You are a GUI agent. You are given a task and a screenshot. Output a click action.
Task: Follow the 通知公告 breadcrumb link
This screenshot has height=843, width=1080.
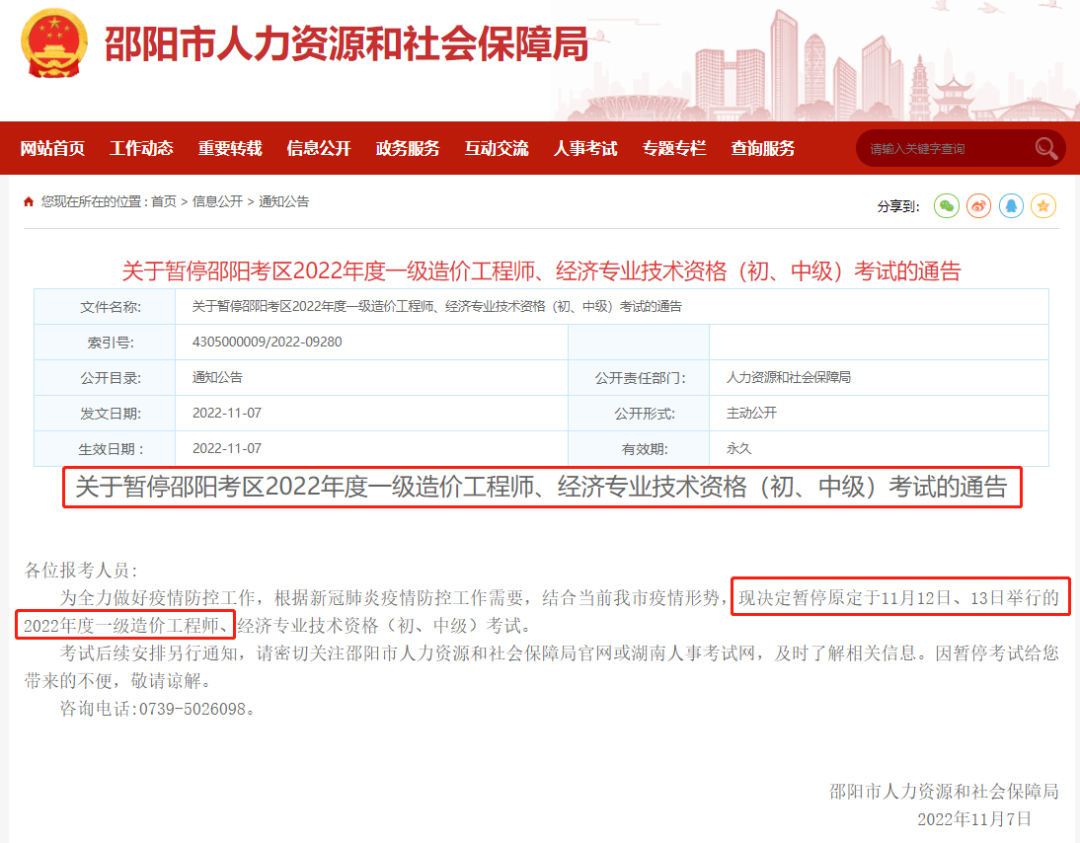(284, 202)
